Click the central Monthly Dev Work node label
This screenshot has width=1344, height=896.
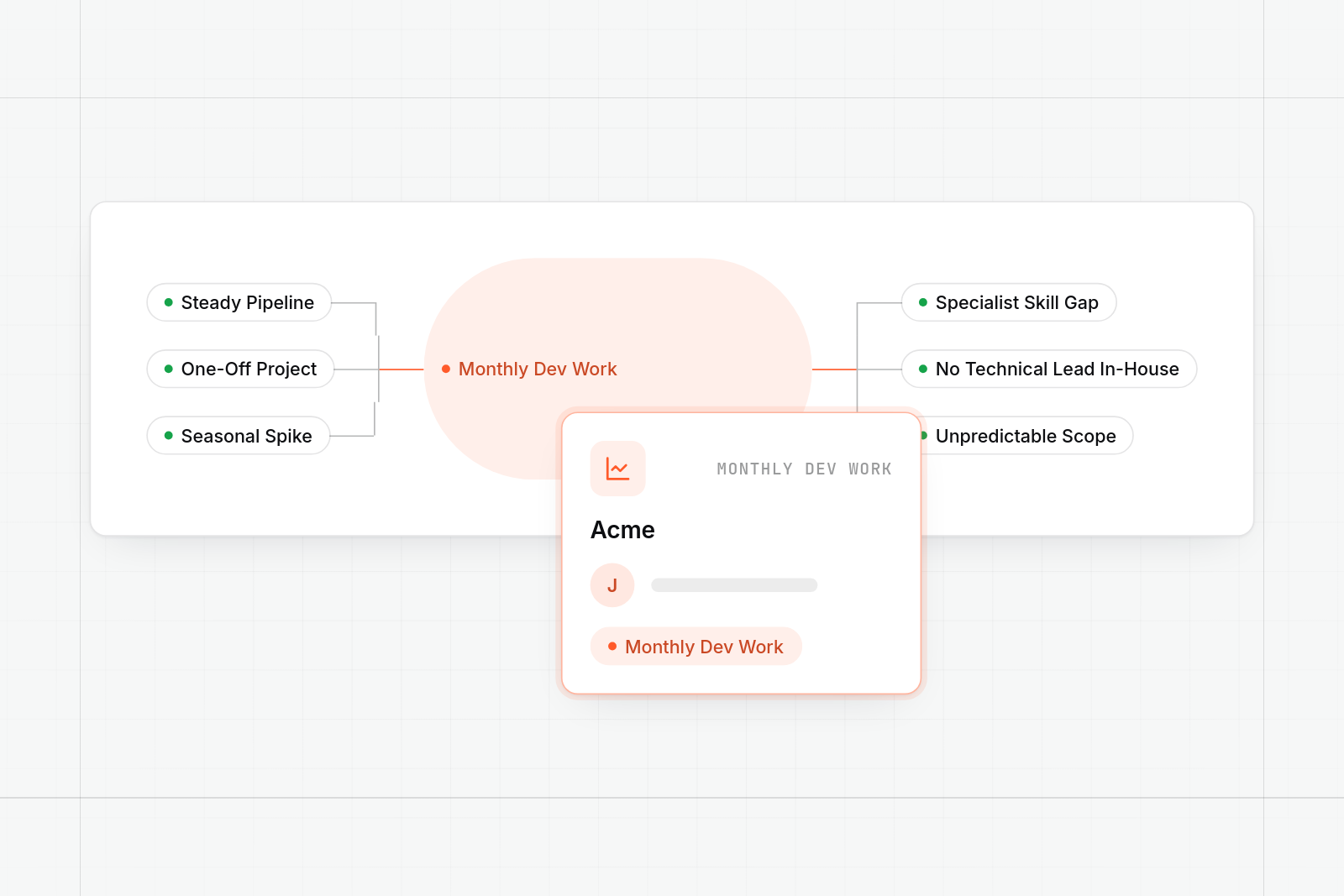tap(538, 369)
